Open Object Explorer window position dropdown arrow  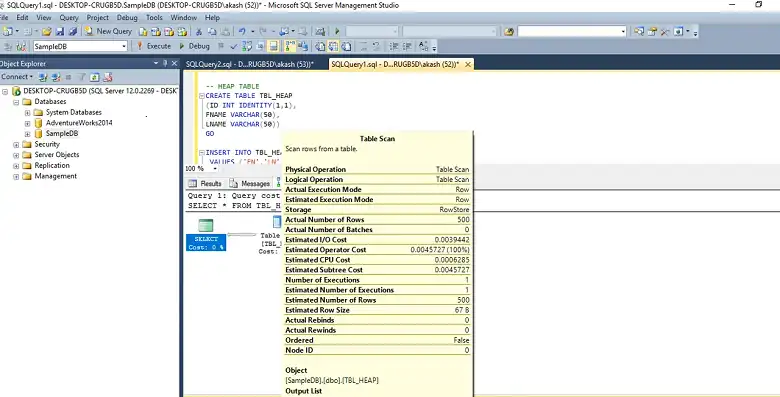[156, 63]
